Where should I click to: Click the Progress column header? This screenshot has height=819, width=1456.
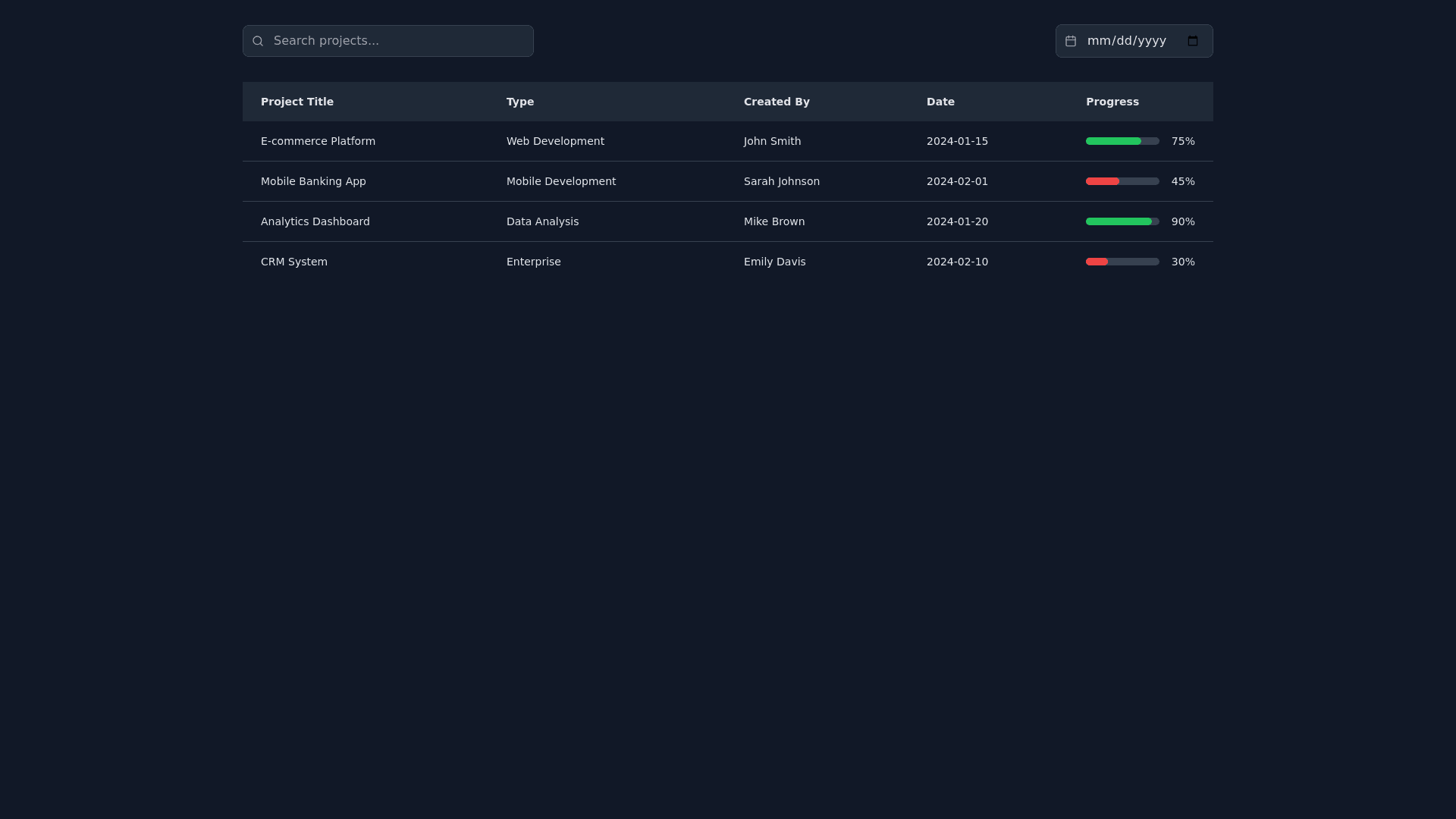pyautogui.click(x=1112, y=102)
